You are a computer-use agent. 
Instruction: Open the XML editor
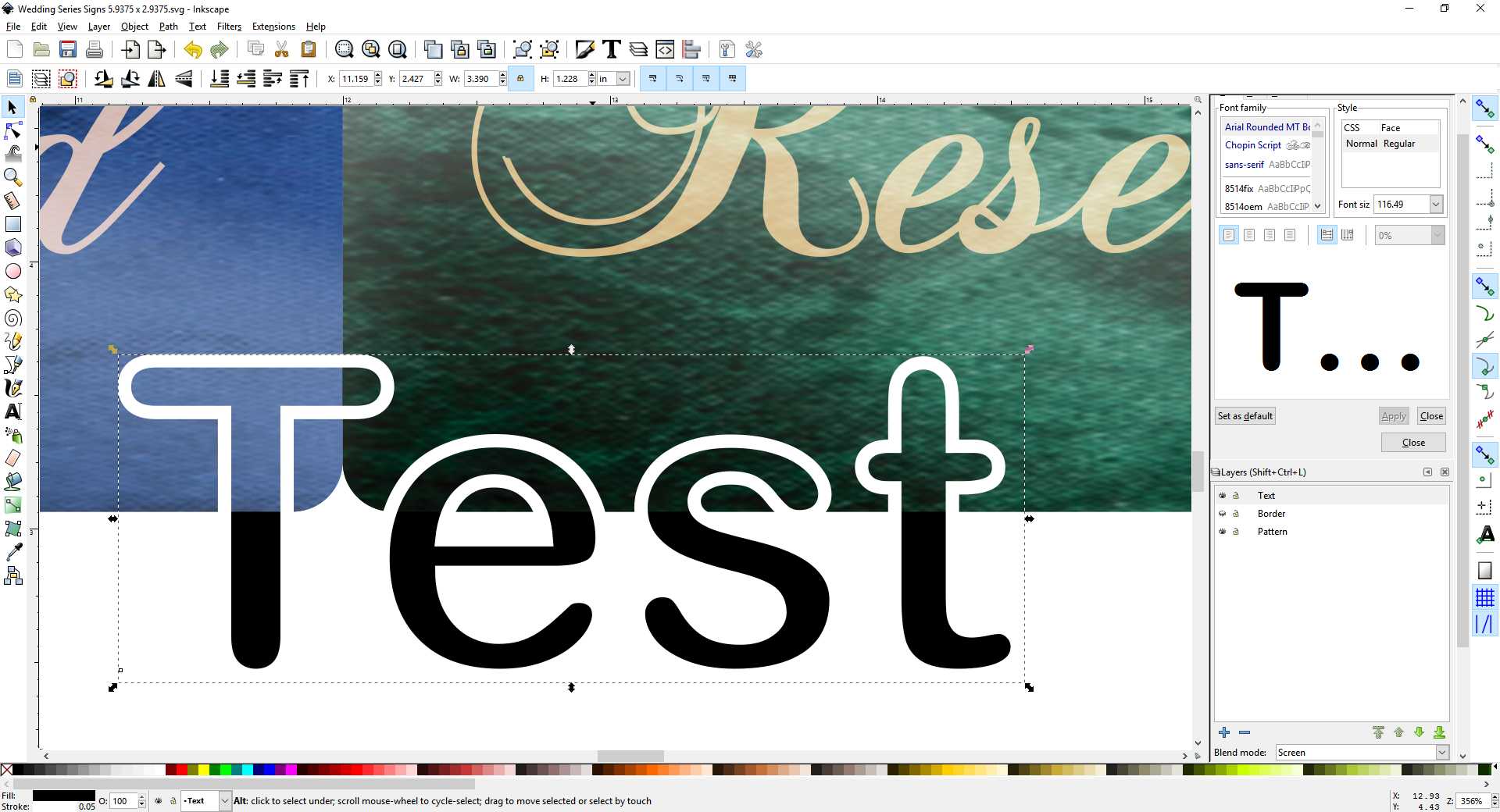pyautogui.click(x=665, y=49)
